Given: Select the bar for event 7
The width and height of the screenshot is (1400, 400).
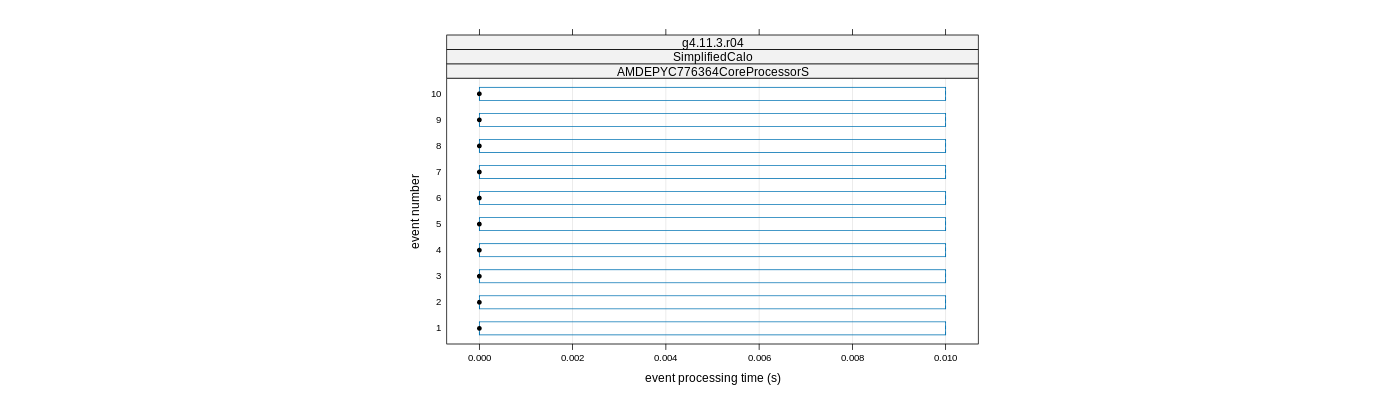Looking at the screenshot, I should [x=712, y=172].
